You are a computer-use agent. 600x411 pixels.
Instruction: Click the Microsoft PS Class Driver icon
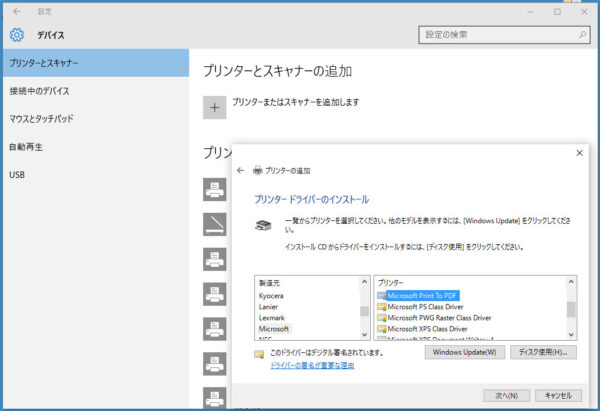coord(382,307)
